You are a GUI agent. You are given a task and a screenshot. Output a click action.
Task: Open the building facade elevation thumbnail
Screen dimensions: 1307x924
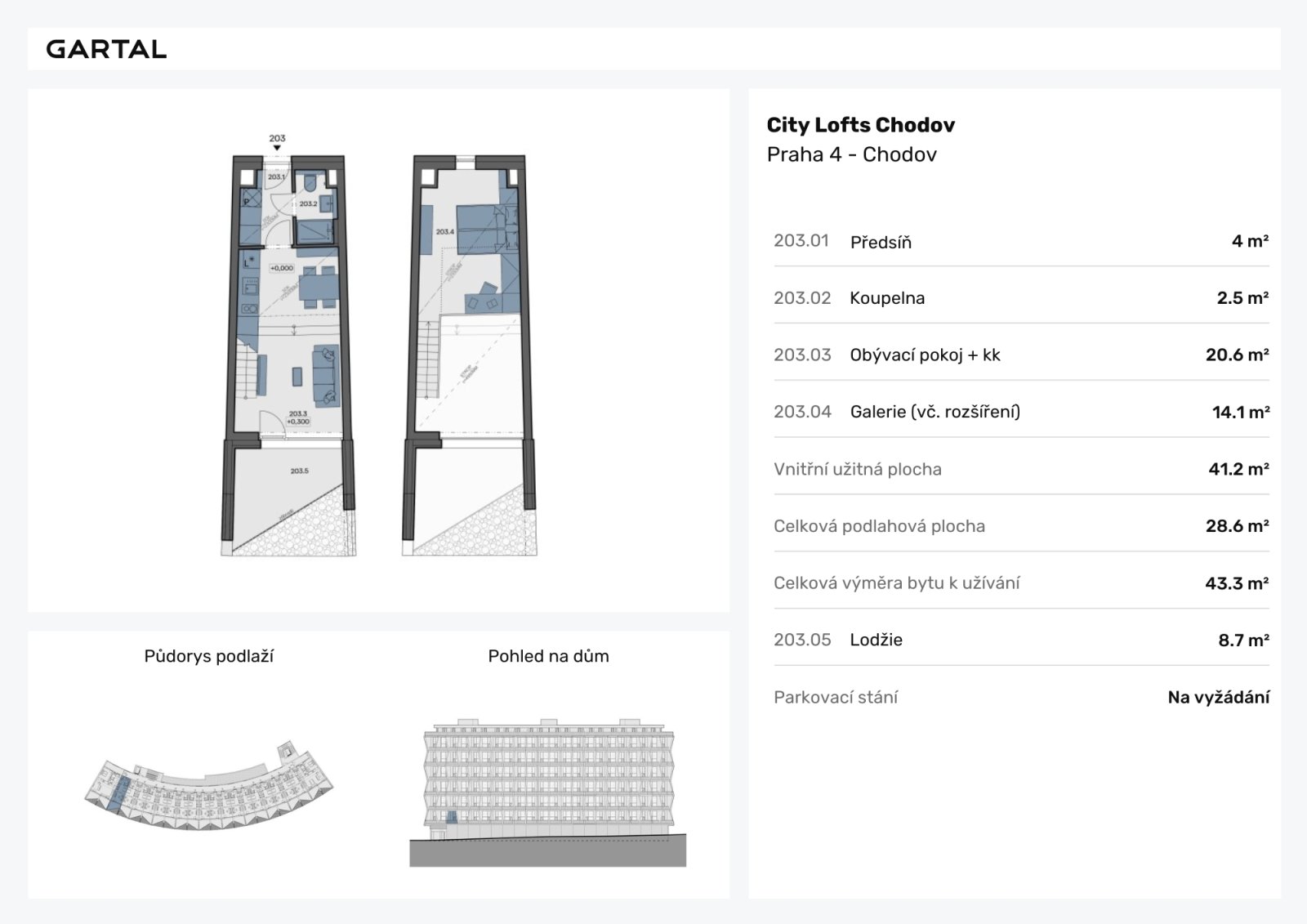547,792
